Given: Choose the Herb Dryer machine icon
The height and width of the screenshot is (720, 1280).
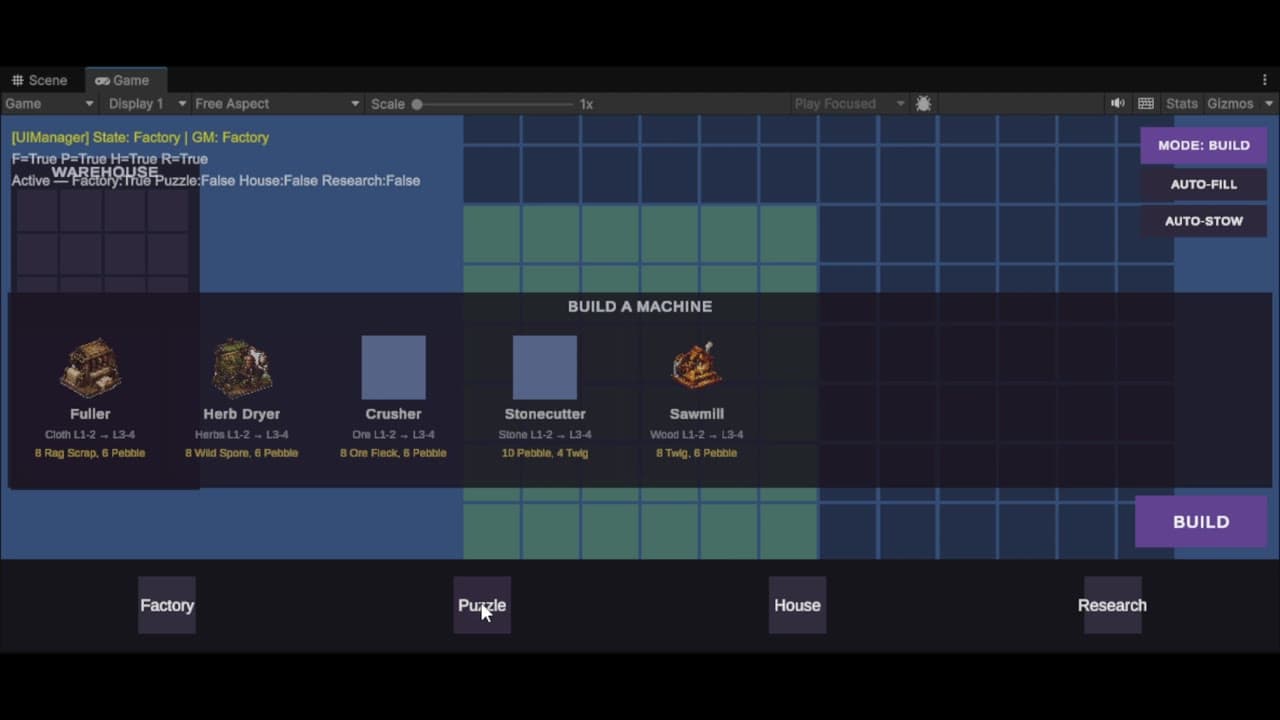Looking at the screenshot, I should (241, 367).
